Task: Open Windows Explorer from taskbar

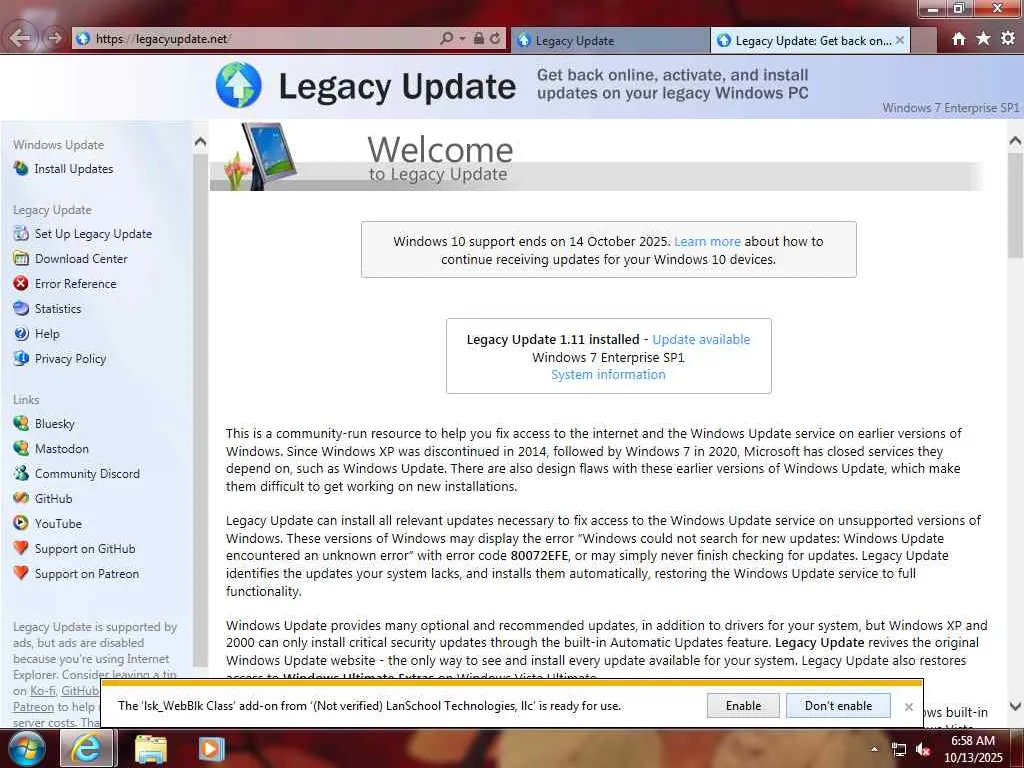Action: tap(151, 749)
